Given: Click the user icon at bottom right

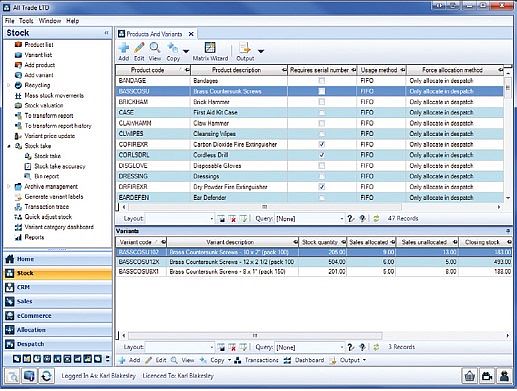Looking at the screenshot, I should coord(504,376).
